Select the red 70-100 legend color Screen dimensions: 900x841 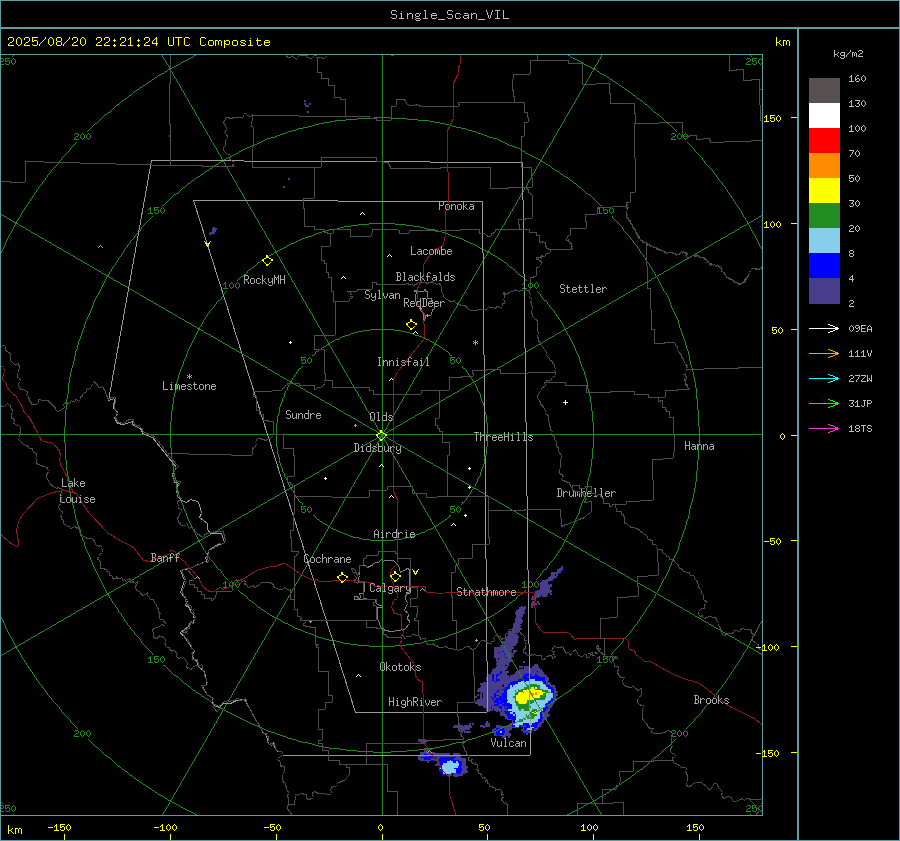coord(824,141)
